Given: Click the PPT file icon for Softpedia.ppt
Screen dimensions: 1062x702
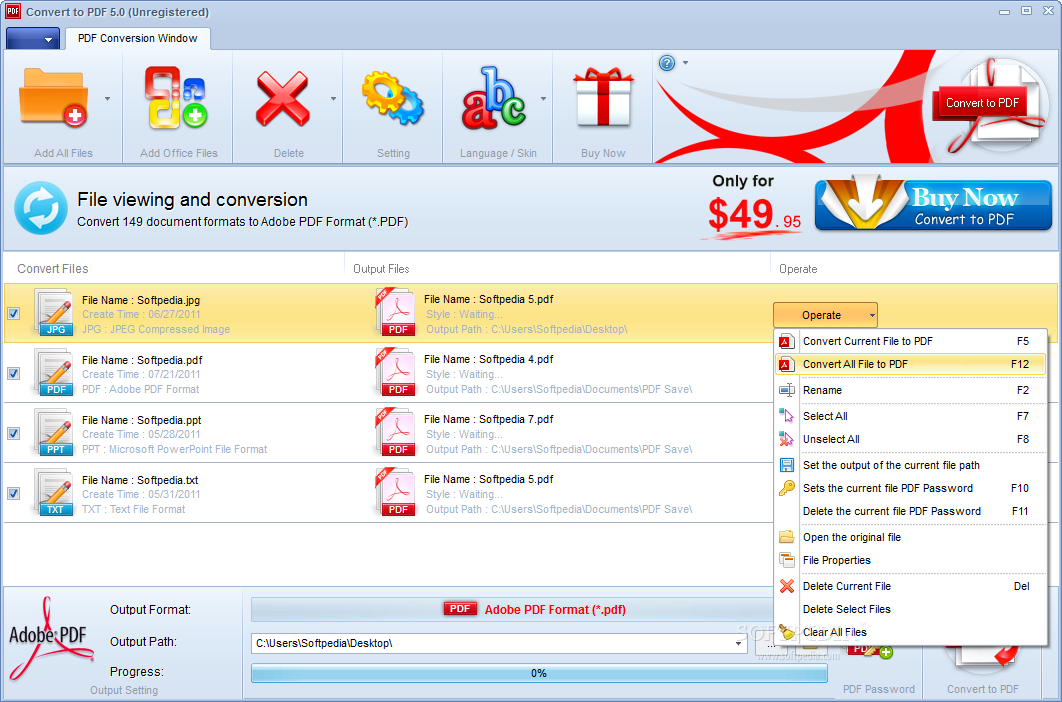Looking at the screenshot, I should coord(54,432).
